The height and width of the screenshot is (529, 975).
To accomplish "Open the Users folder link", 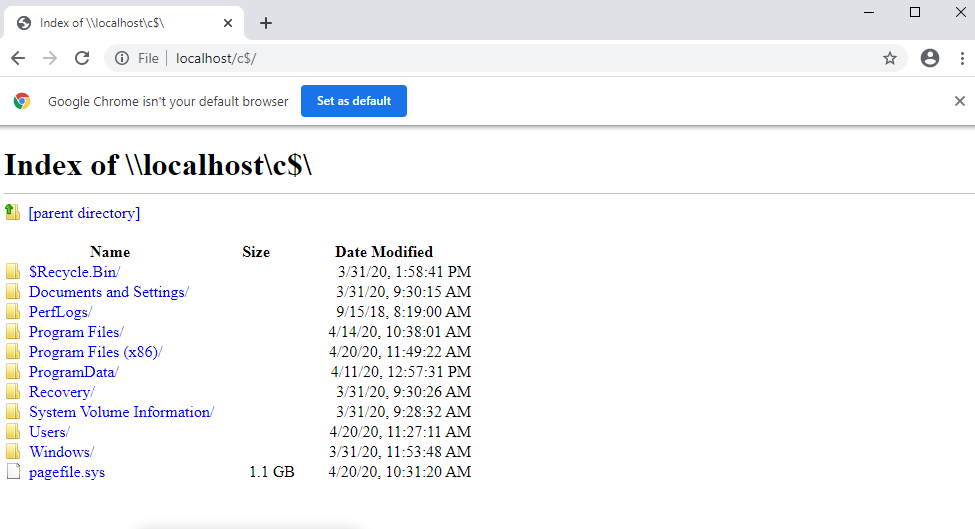I will coord(49,431).
